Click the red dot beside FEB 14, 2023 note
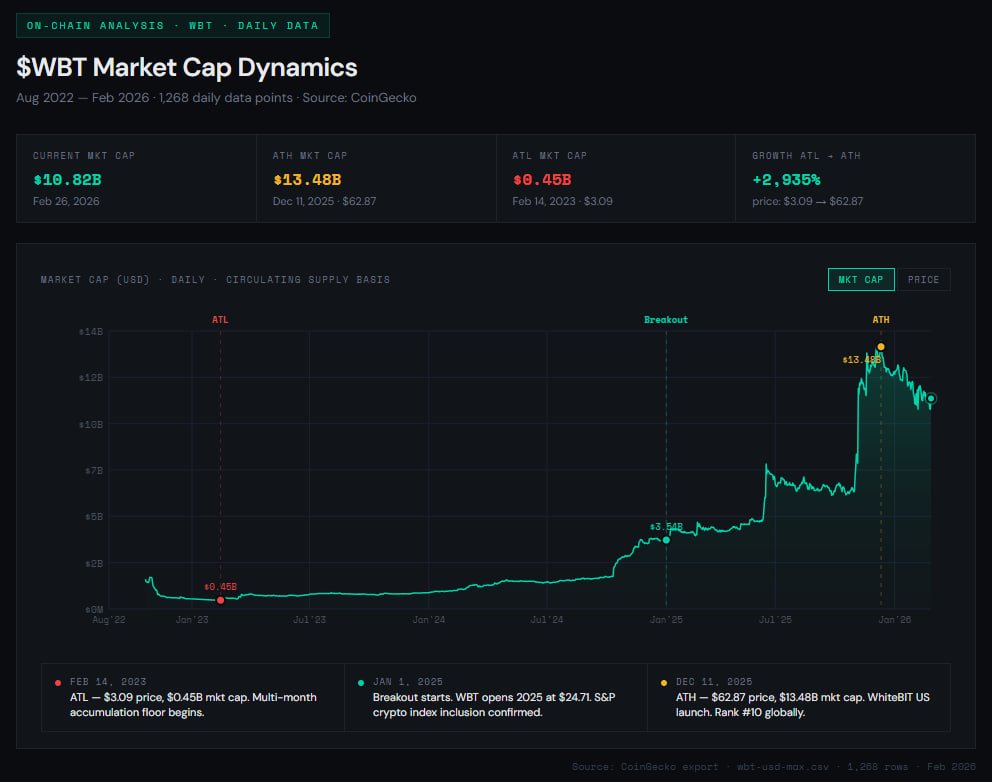 coord(59,682)
